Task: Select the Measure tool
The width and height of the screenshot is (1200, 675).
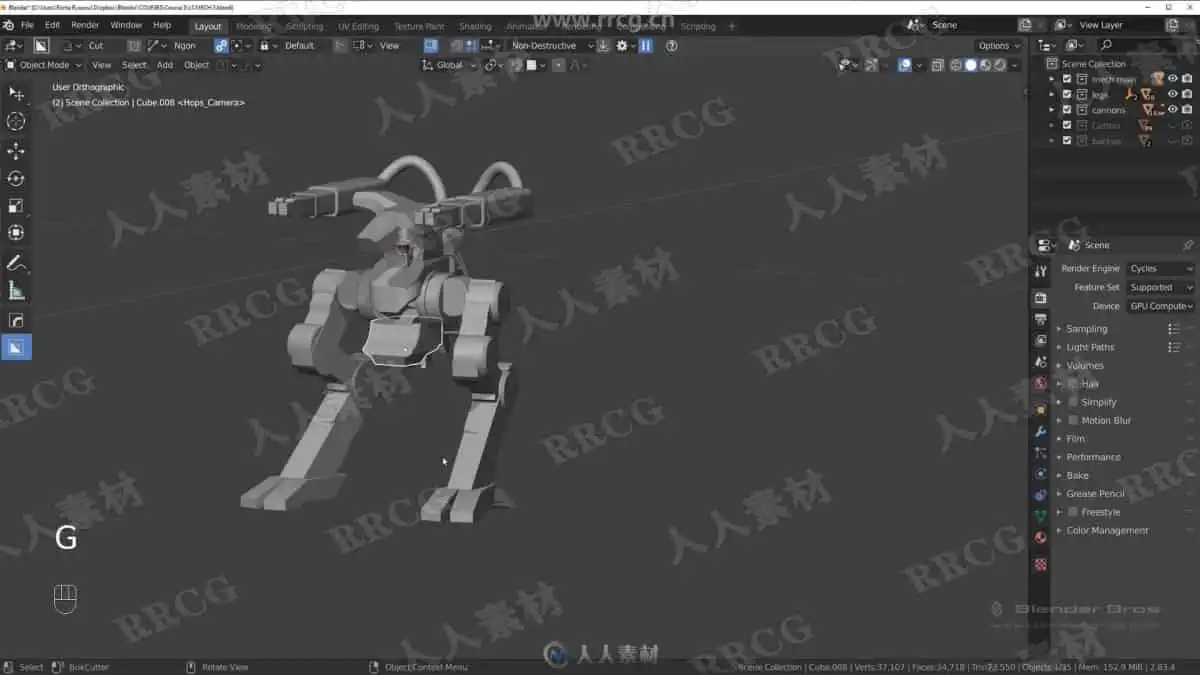Action: (16, 291)
